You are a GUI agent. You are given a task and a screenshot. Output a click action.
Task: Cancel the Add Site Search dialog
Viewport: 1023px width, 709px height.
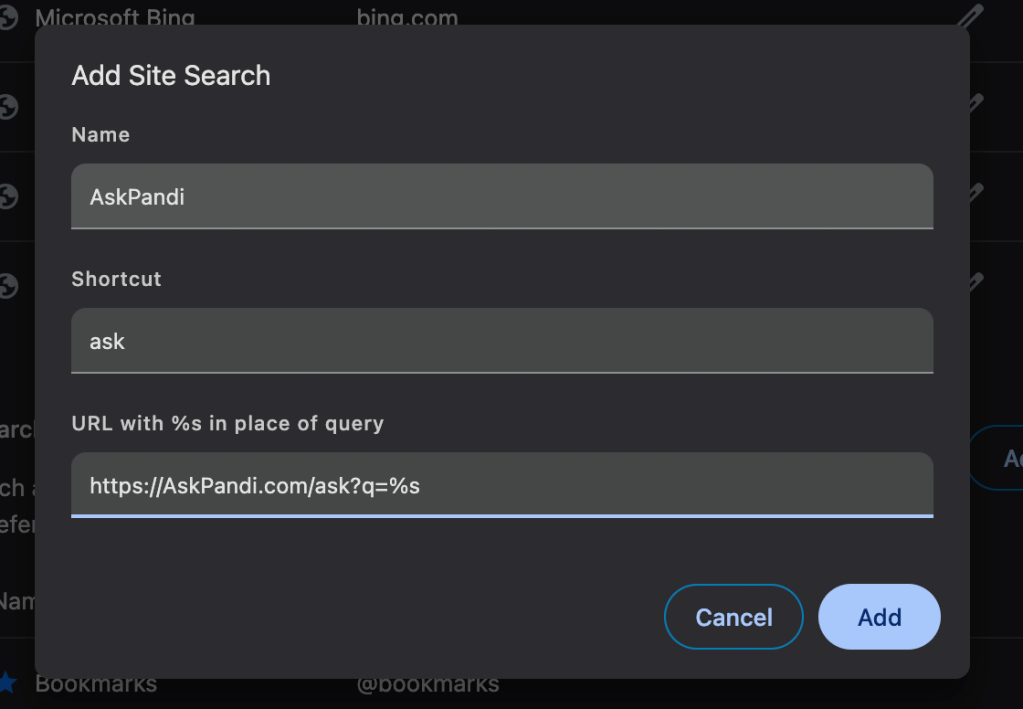click(734, 617)
